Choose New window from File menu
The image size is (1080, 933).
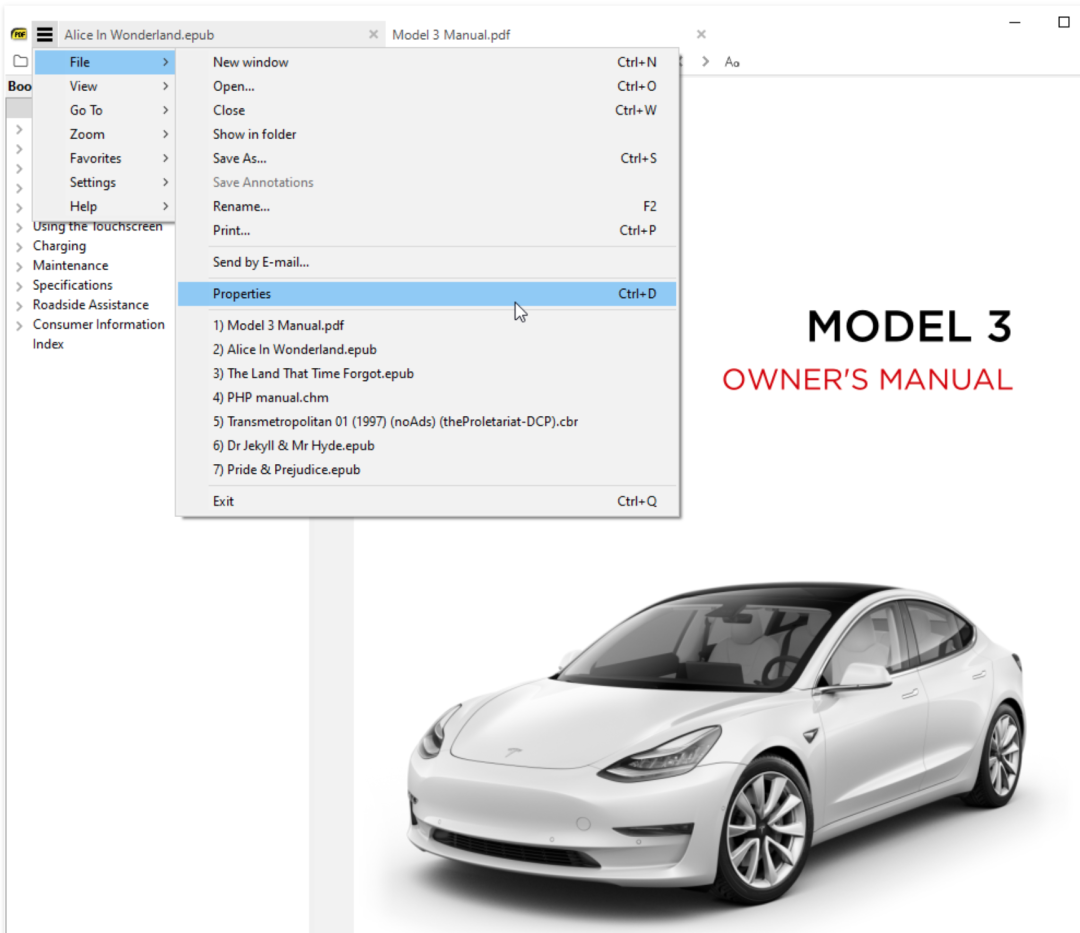click(x=427, y=62)
